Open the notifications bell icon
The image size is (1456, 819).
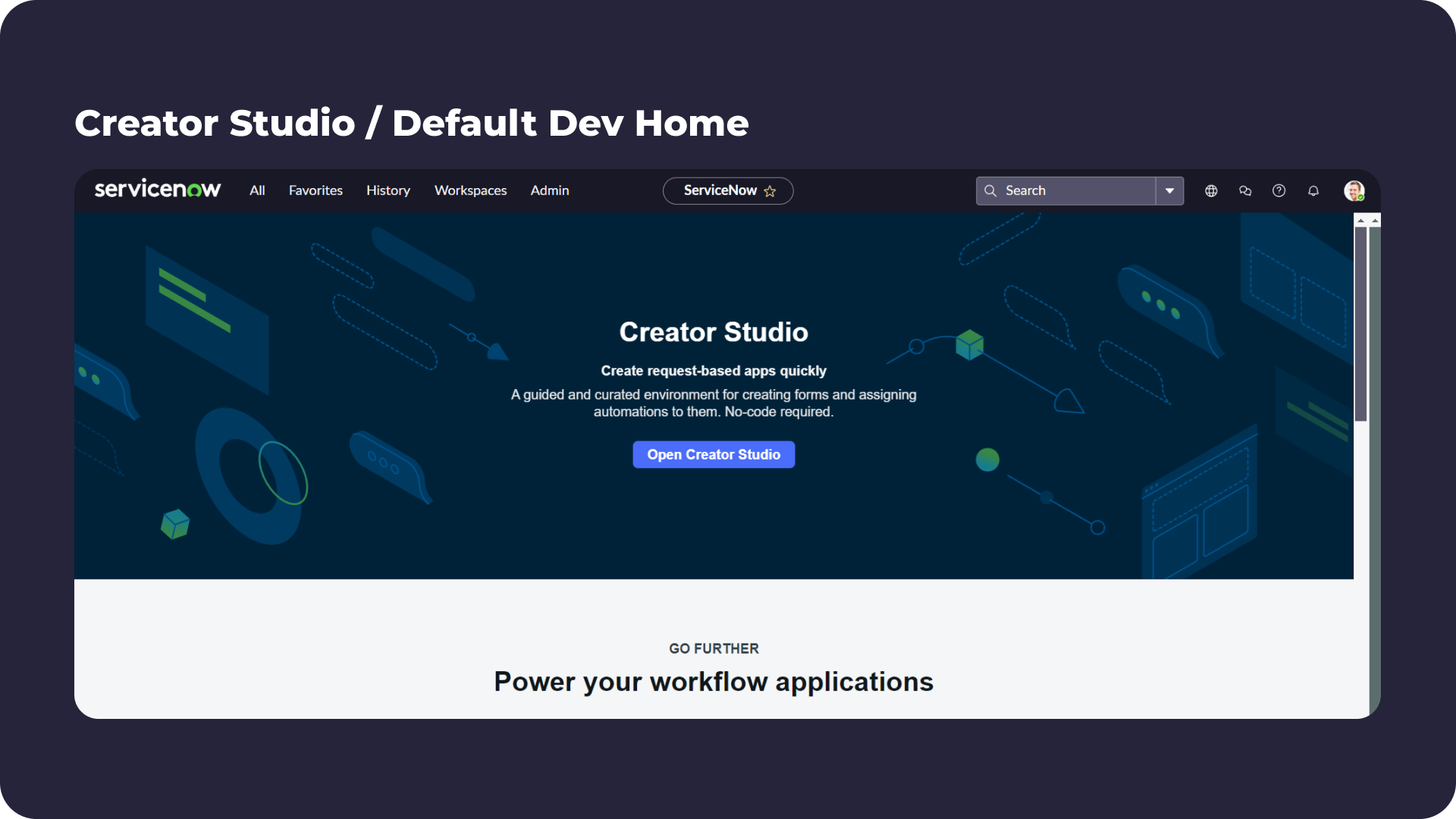point(1314,191)
